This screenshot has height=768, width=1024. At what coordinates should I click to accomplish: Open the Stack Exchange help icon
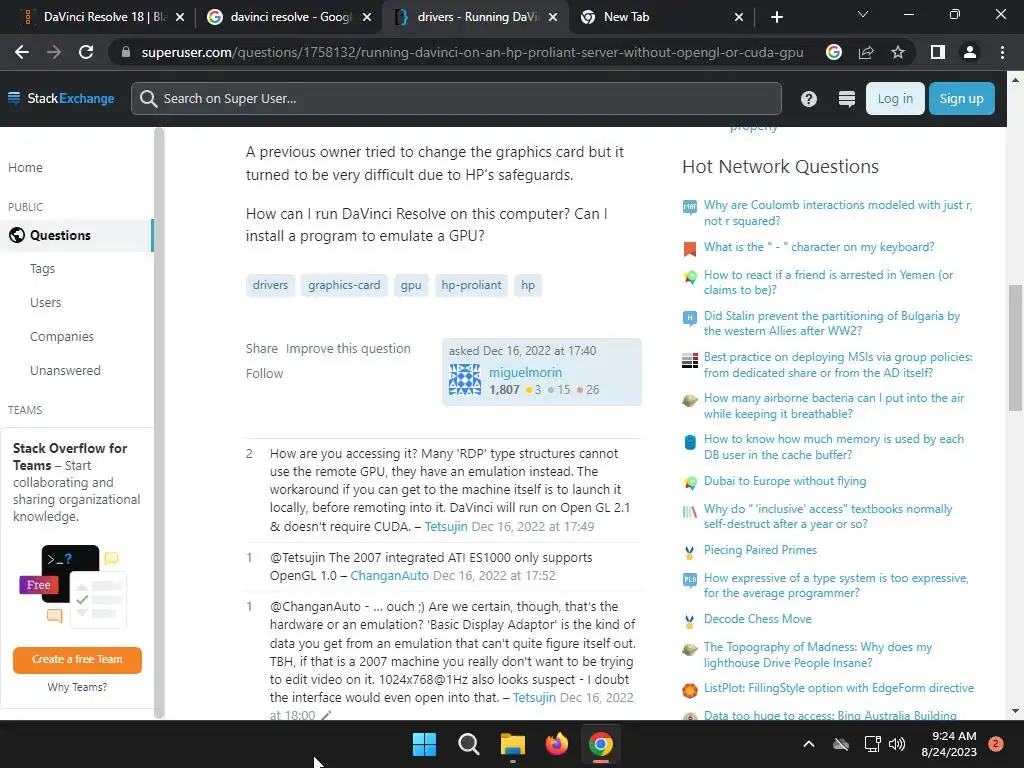tap(808, 99)
